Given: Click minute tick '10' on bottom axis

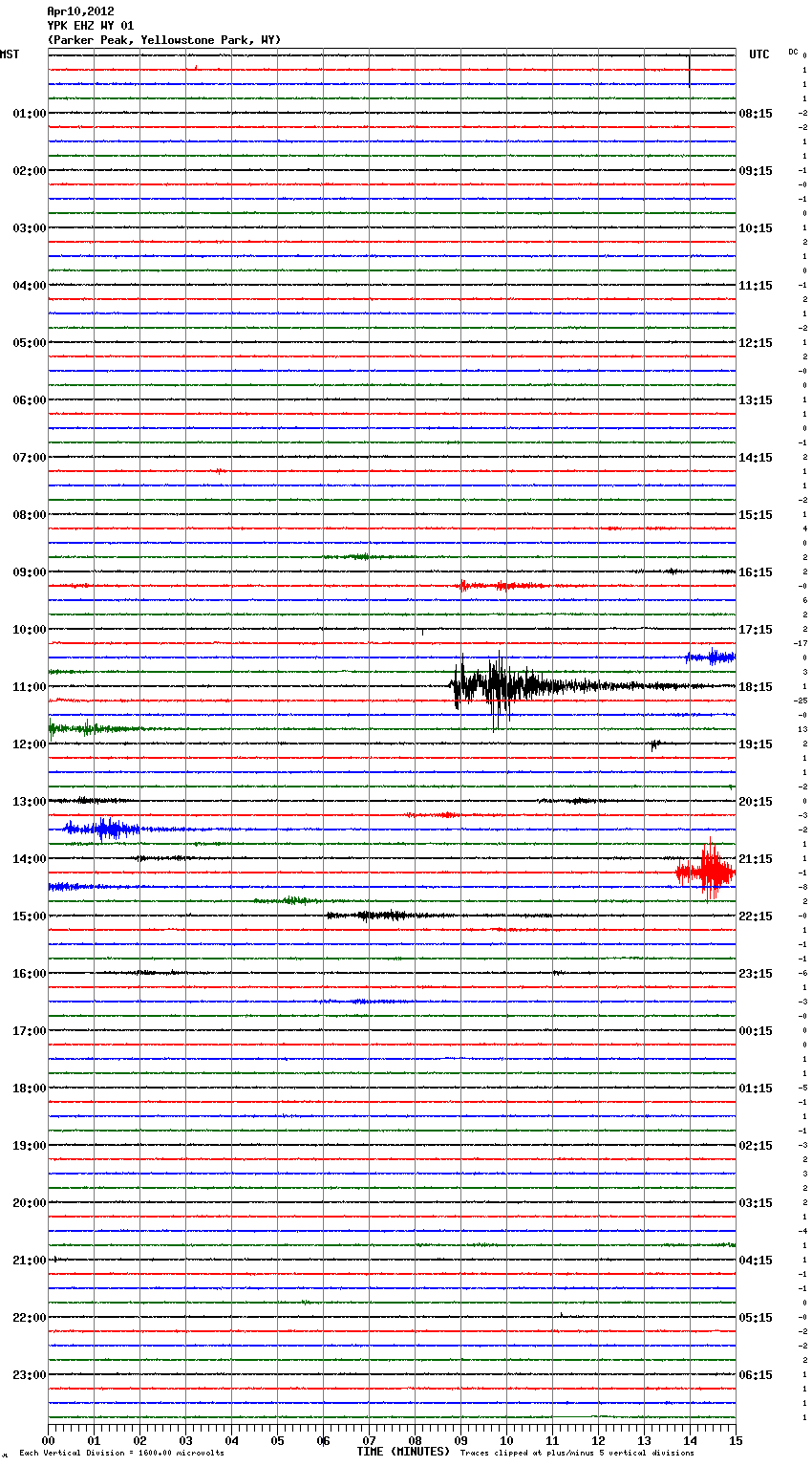Looking at the screenshot, I should coord(506,1440).
